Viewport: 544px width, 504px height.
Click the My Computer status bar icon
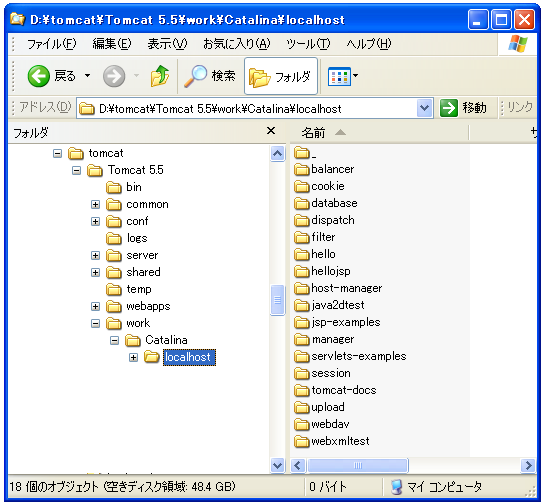click(396, 487)
